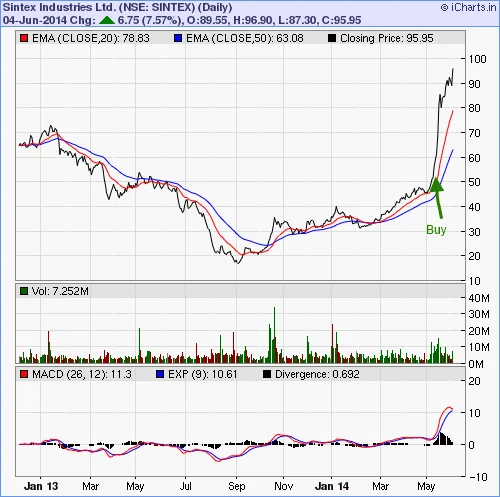Image resolution: width=500 pixels, height=497 pixels.
Task: Click the 100 price axis label
Action: tap(477, 59)
